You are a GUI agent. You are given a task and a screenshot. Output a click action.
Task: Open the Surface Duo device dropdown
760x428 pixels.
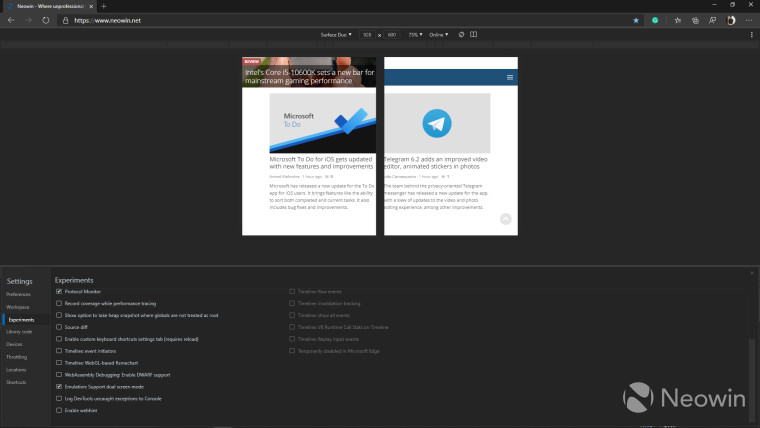point(336,35)
